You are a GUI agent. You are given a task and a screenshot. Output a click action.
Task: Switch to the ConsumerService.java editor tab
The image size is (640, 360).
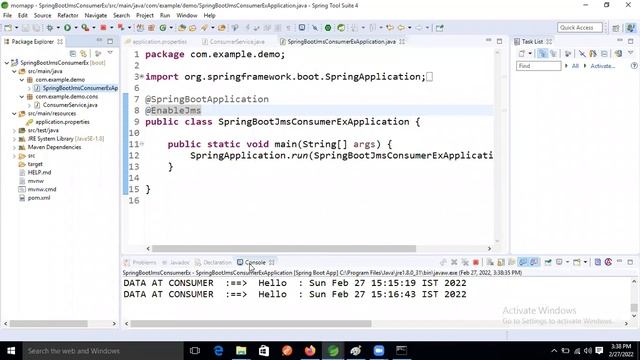[x=237, y=42]
